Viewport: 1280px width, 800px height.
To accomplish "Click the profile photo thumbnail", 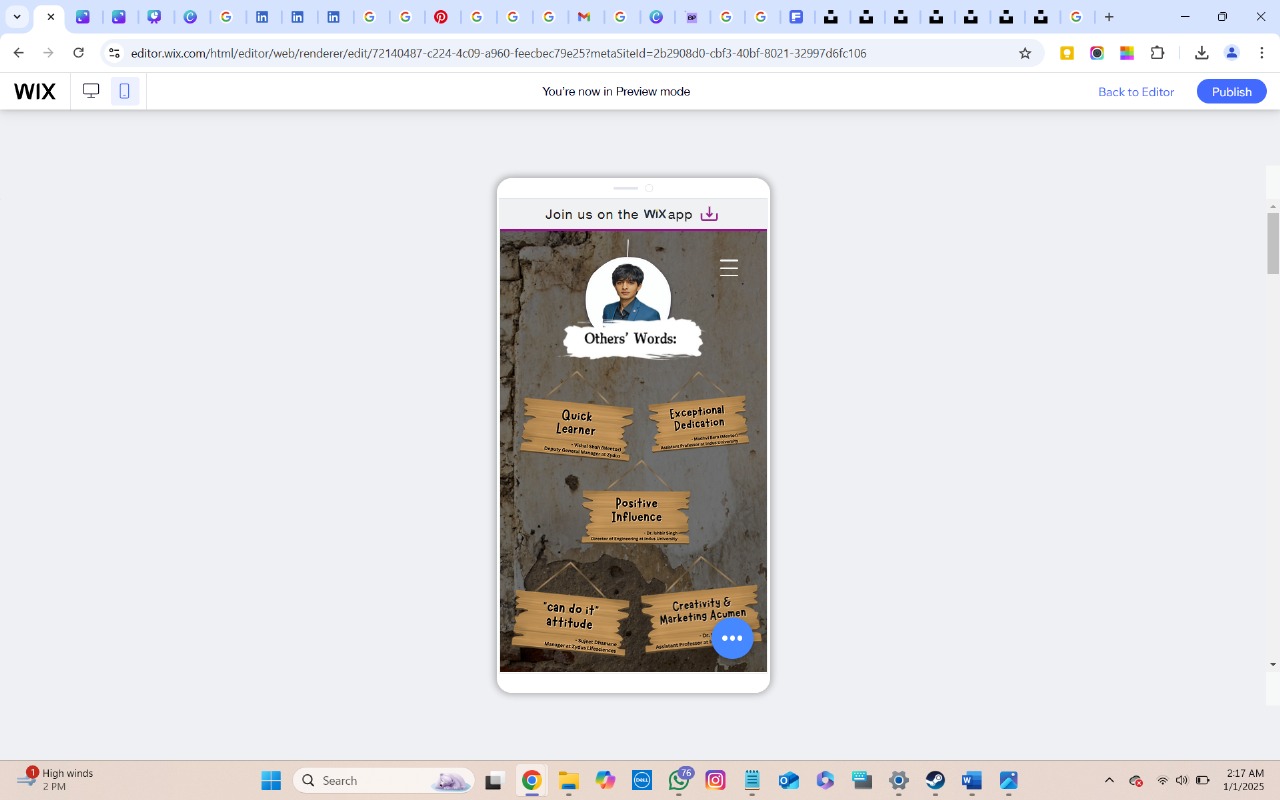I will (x=628, y=292).
